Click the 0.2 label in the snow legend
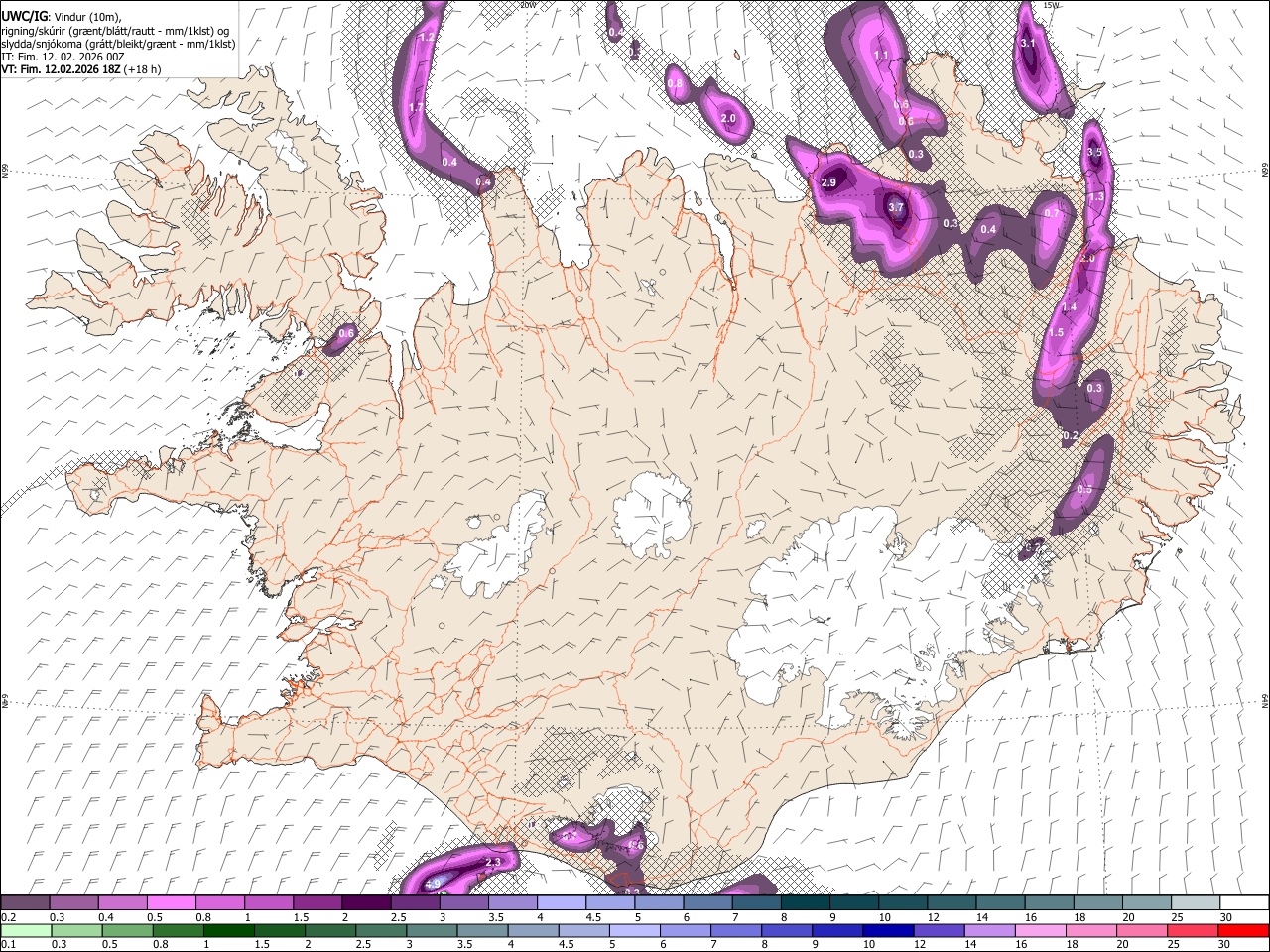This screenshot has height=952, width=1270. tap(7, 917)
